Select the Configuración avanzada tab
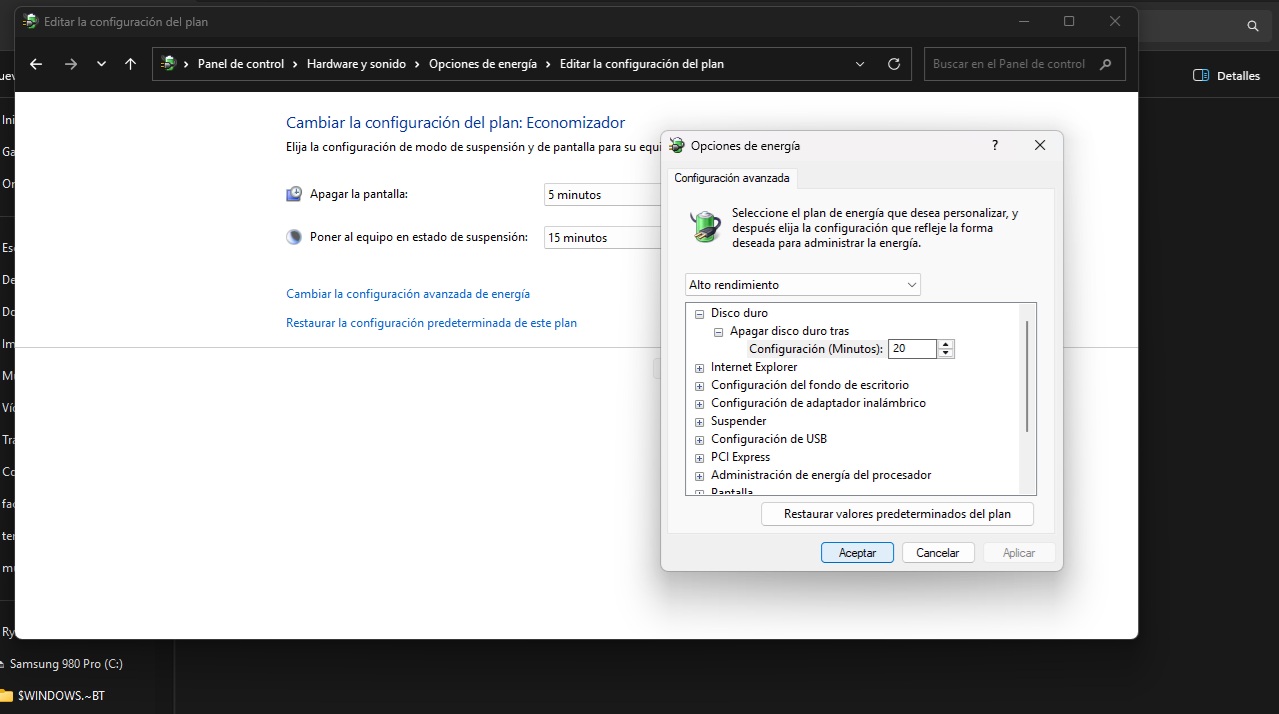Image resolution: width=1279 pixels, height=714 pixels. (x=731, y=178)
